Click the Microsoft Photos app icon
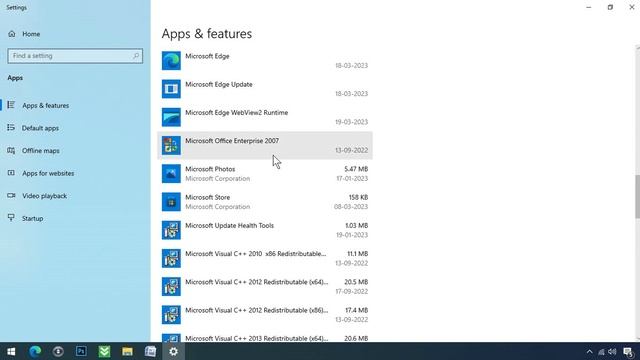Image resolution: width=640 pixels, height=360 pixels. [171, 173]
